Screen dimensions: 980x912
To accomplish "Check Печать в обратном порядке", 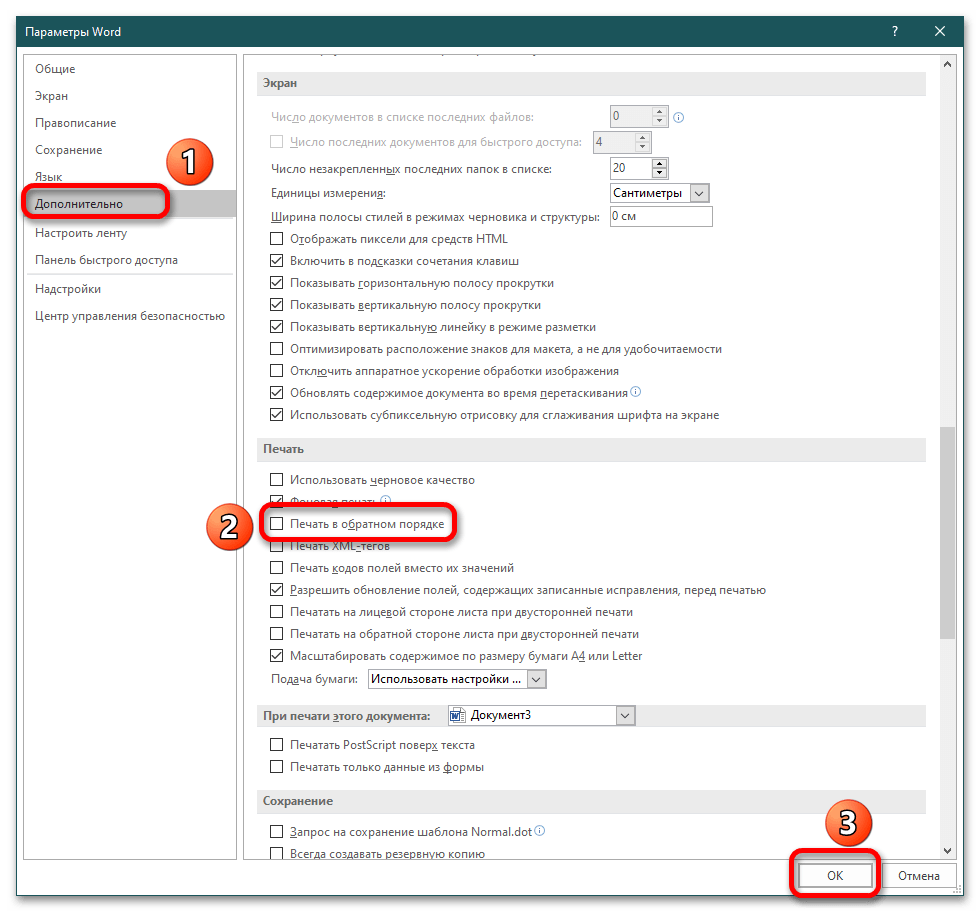I will pos(276,524).
